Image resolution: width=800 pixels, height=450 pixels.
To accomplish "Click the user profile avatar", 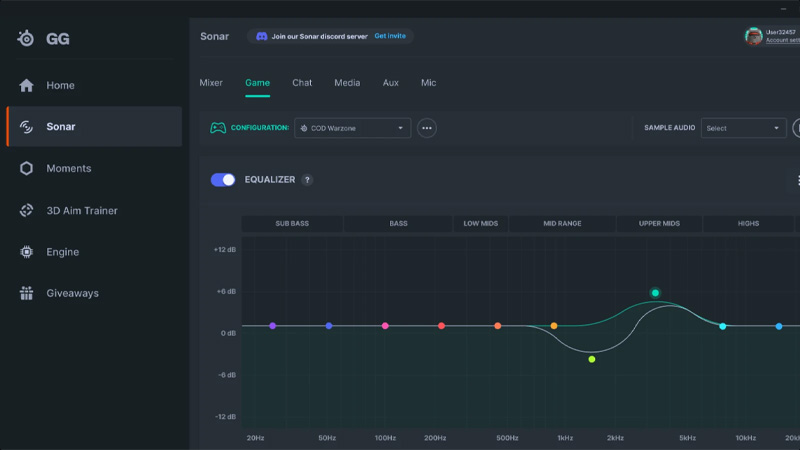I will pos(753,36).
